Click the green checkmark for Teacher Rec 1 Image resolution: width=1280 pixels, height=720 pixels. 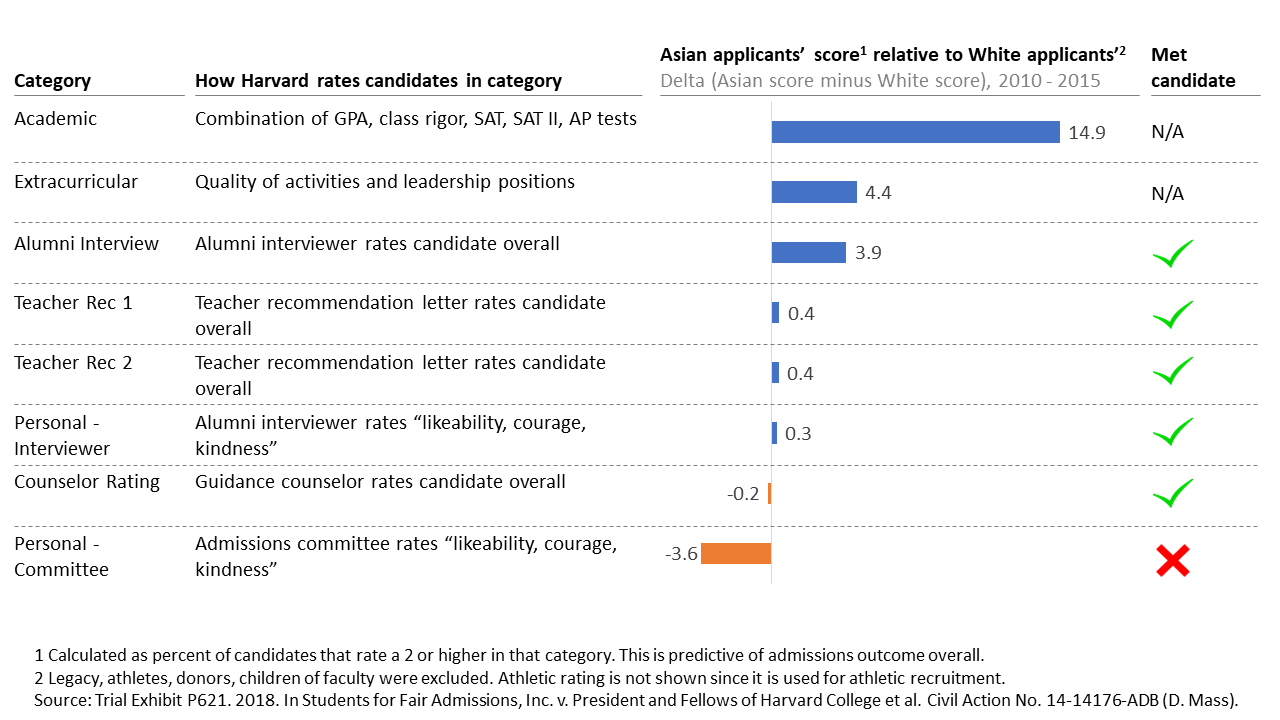click(1172, 314)
